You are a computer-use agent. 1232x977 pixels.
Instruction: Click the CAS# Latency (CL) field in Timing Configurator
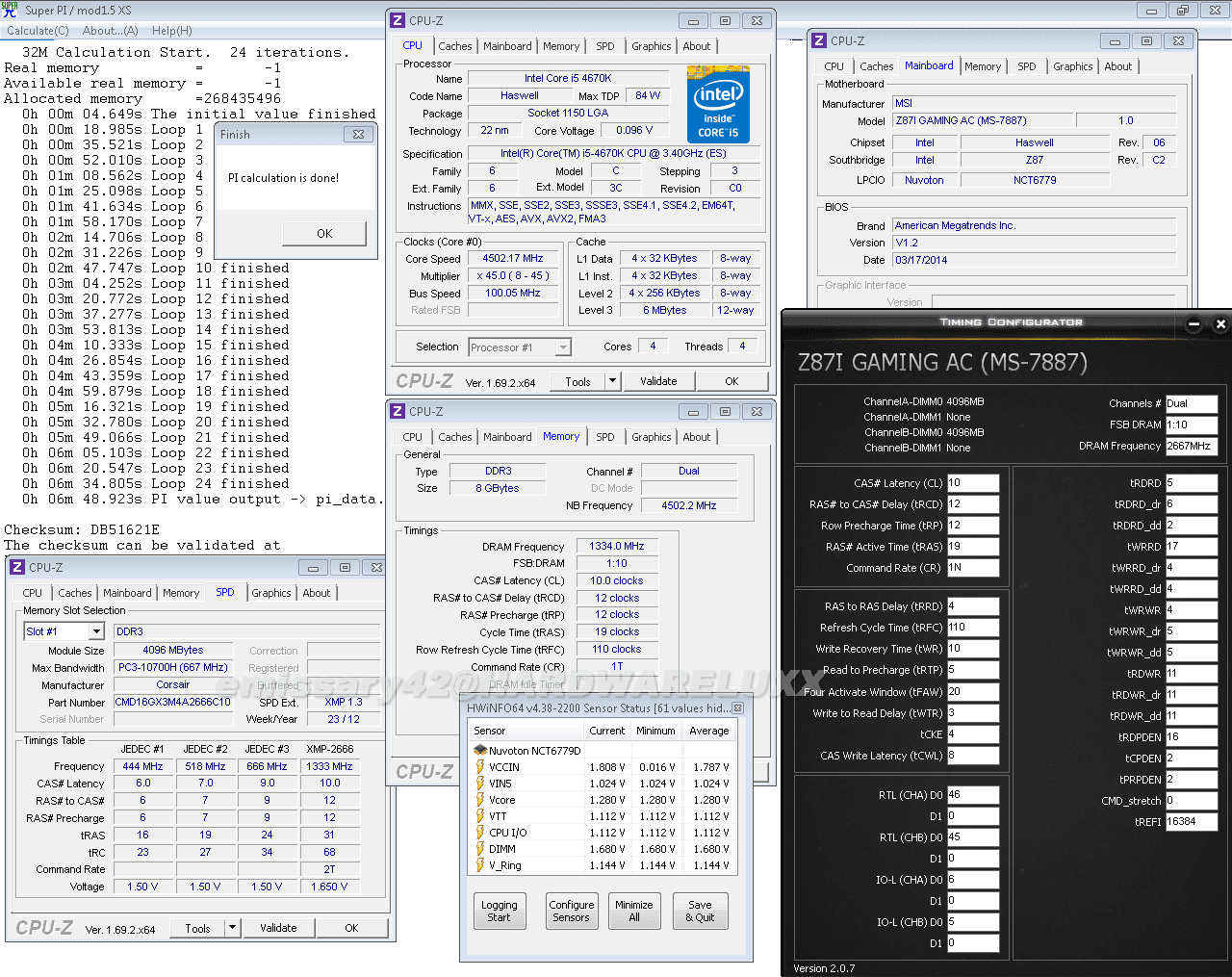973,483
